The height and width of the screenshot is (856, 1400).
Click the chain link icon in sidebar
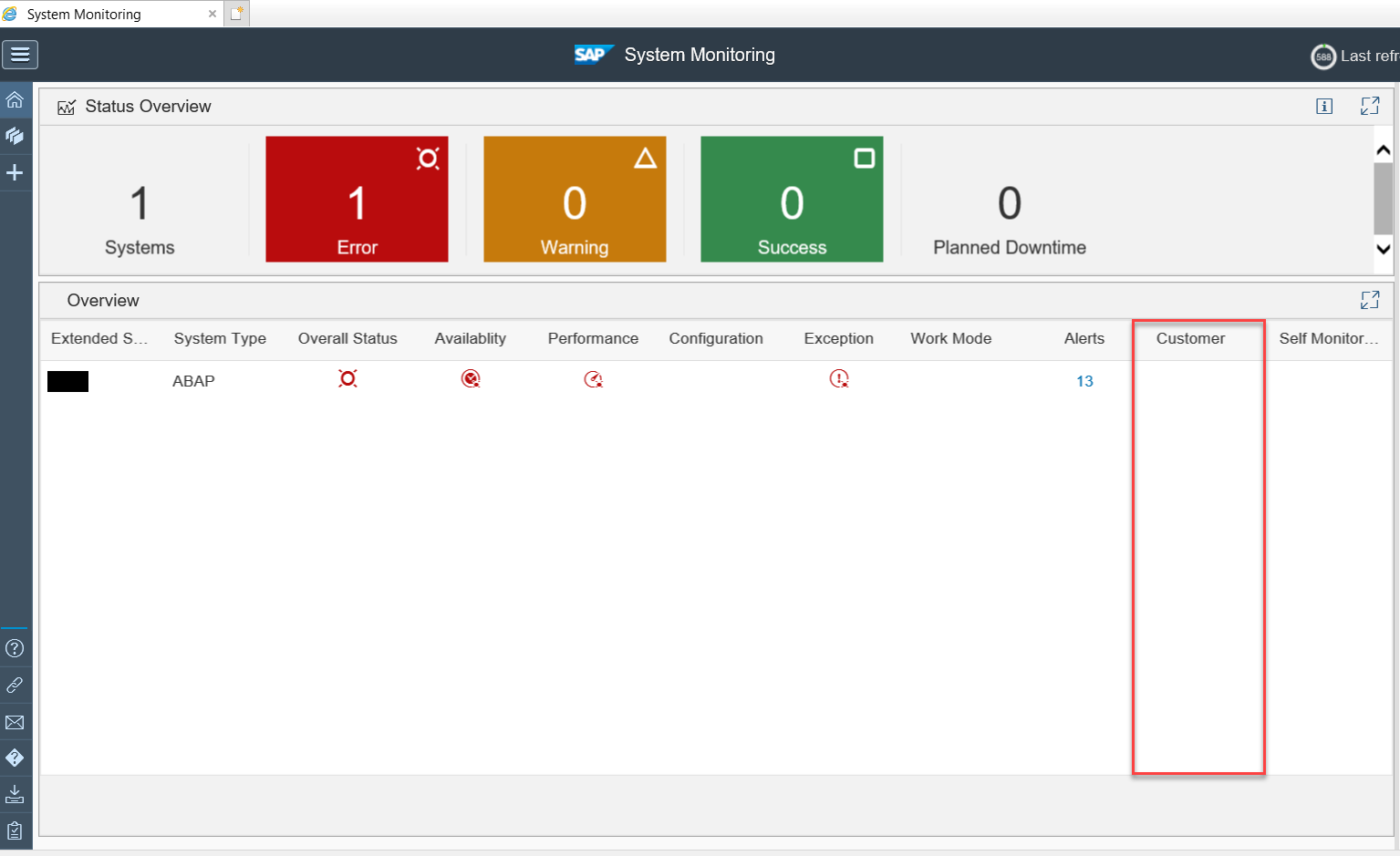point(15,685)
